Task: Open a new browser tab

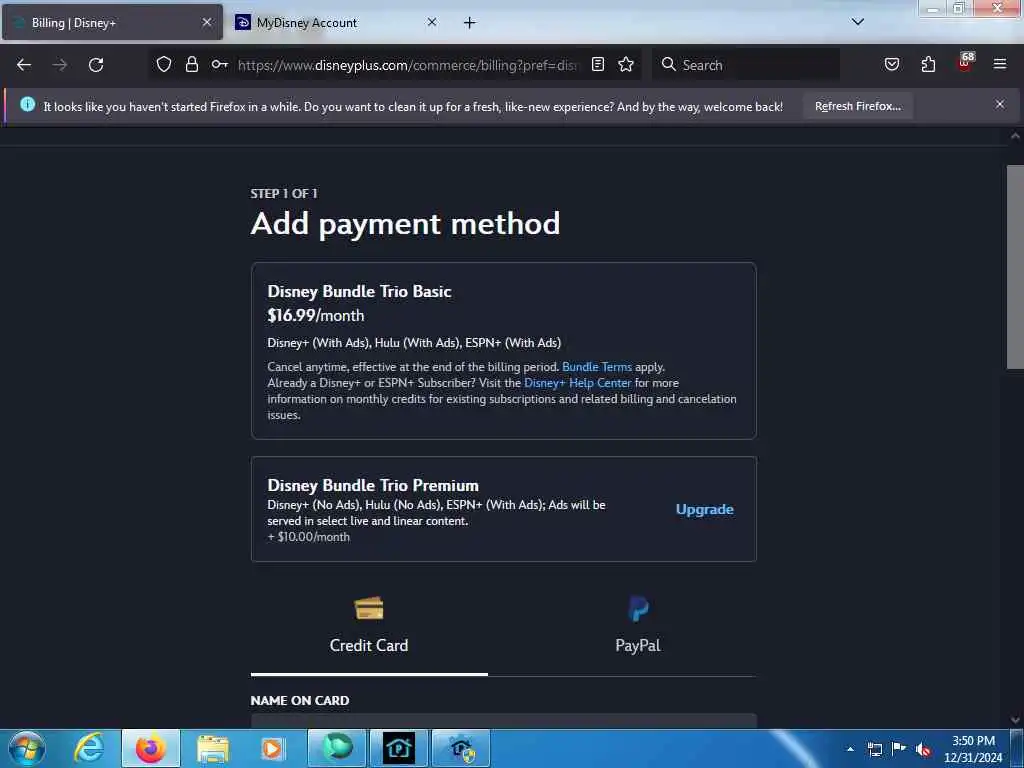Action: 470,23
